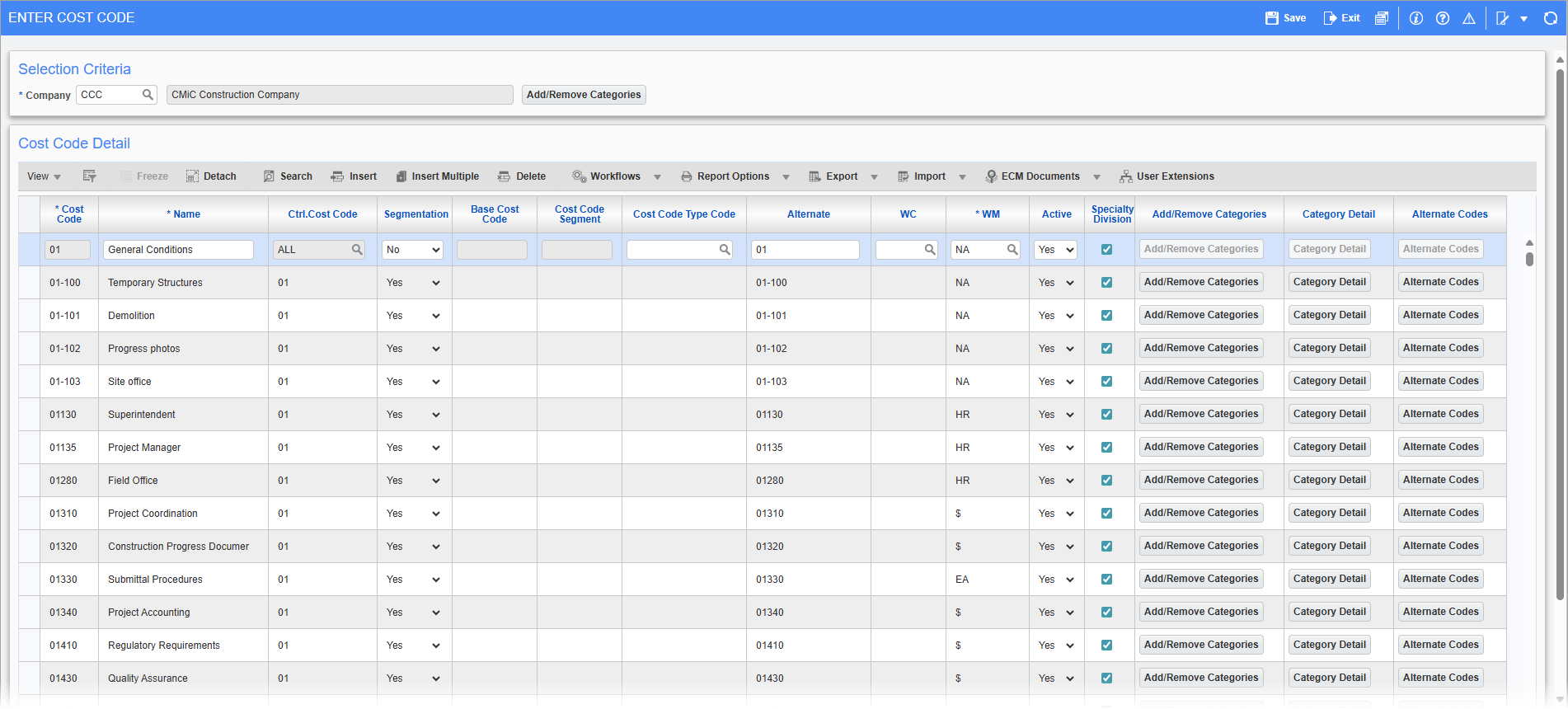This screenshot has height=709, width=1568.
Task: Expand the Export options dropdown arrow
Action: click(874, 177)
